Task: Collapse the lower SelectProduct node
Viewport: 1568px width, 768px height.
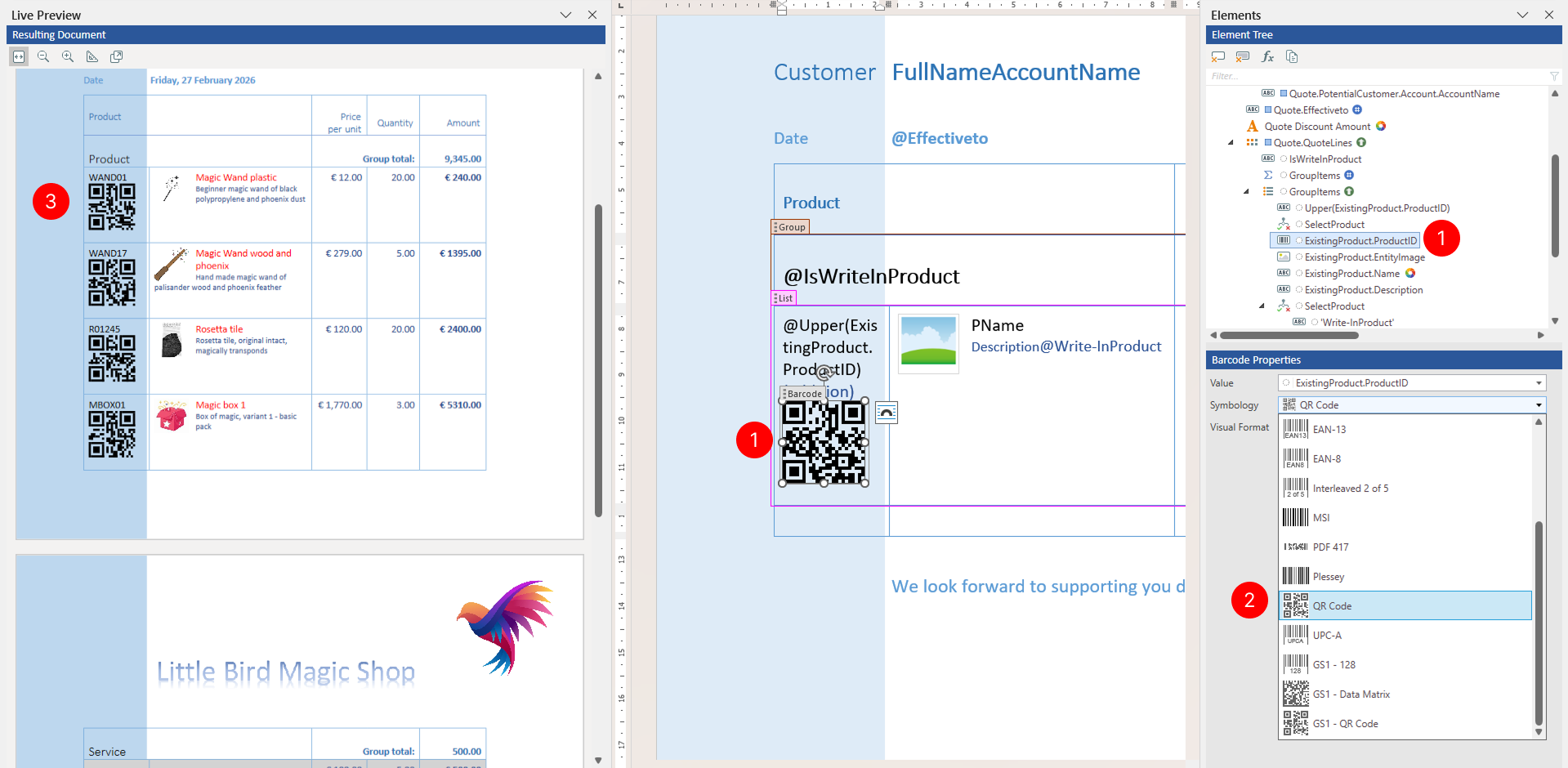Action: [x=1262, y=306]
